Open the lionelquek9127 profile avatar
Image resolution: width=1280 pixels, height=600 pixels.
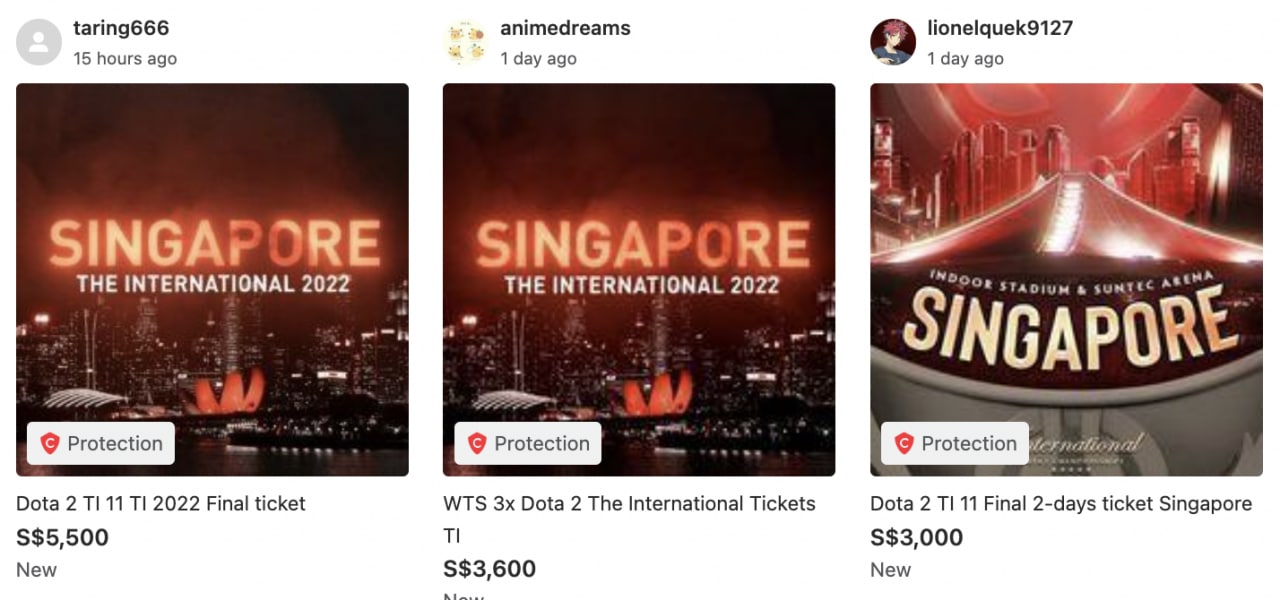[894, 42]
